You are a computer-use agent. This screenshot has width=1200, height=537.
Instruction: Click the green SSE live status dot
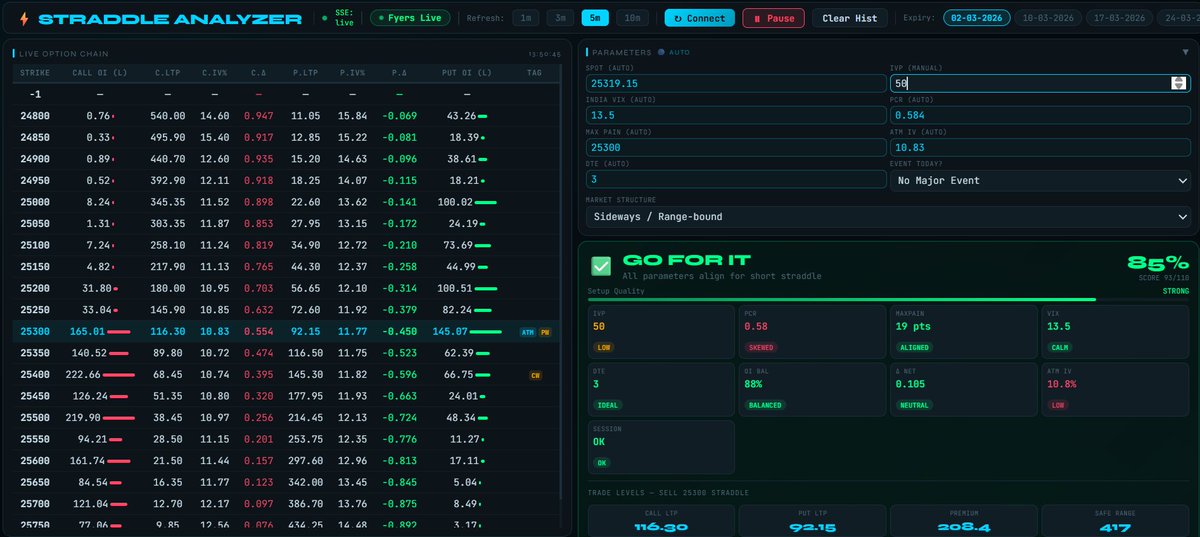pos(324,18)
